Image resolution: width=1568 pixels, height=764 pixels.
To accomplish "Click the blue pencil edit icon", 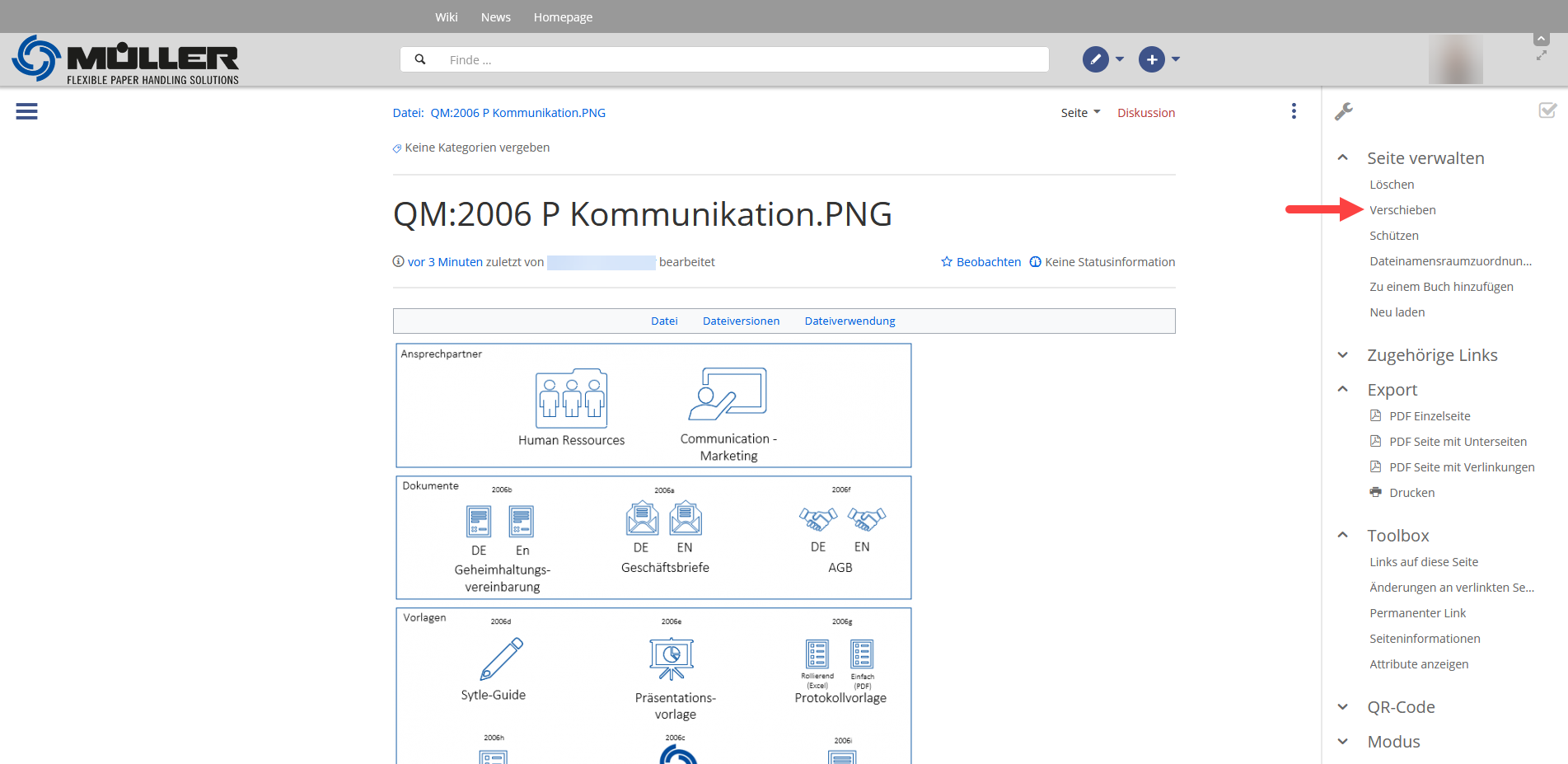I will 1095,59.
